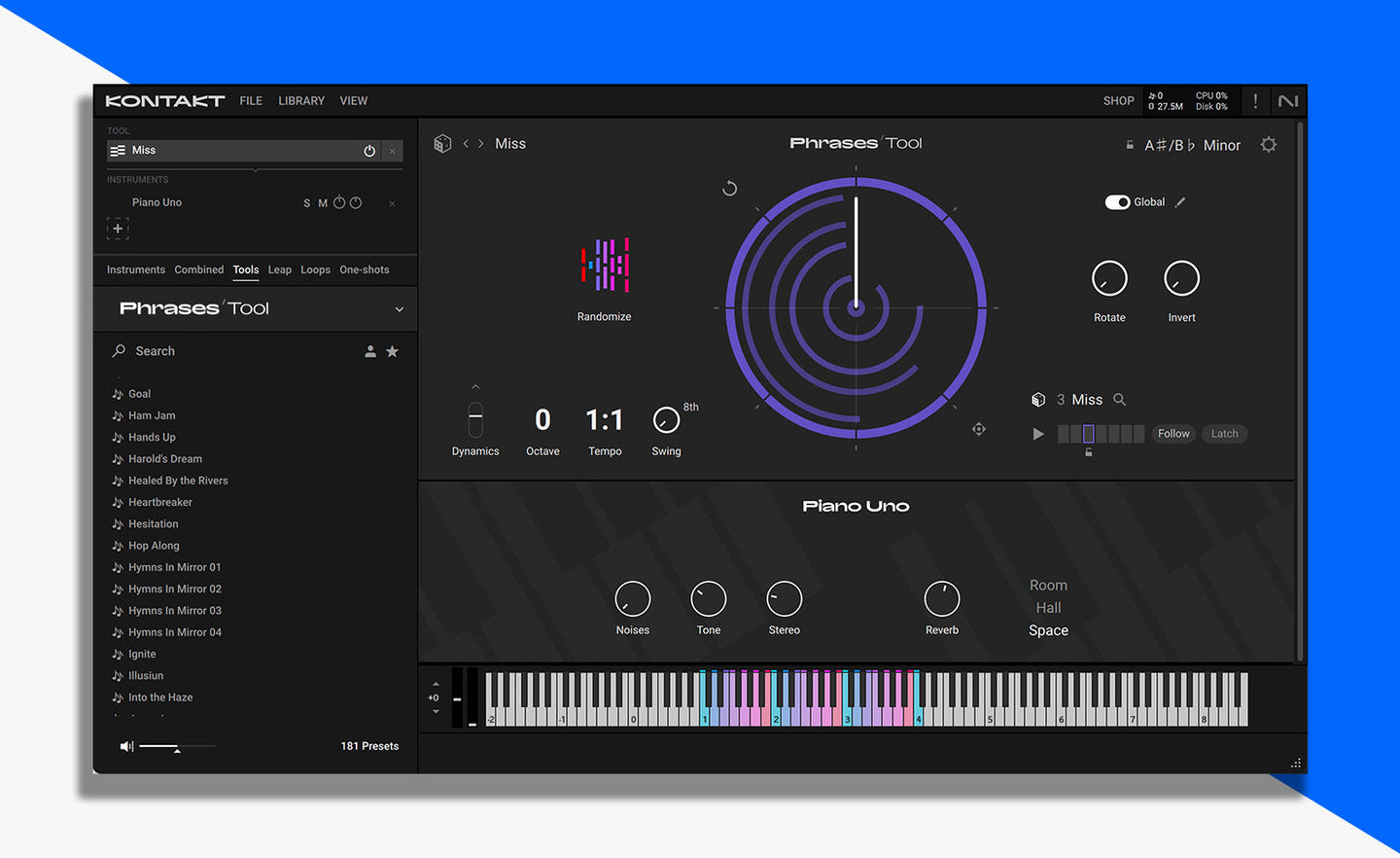Click the first power icon on the Piano Uno row

click(x=339, y=202)
